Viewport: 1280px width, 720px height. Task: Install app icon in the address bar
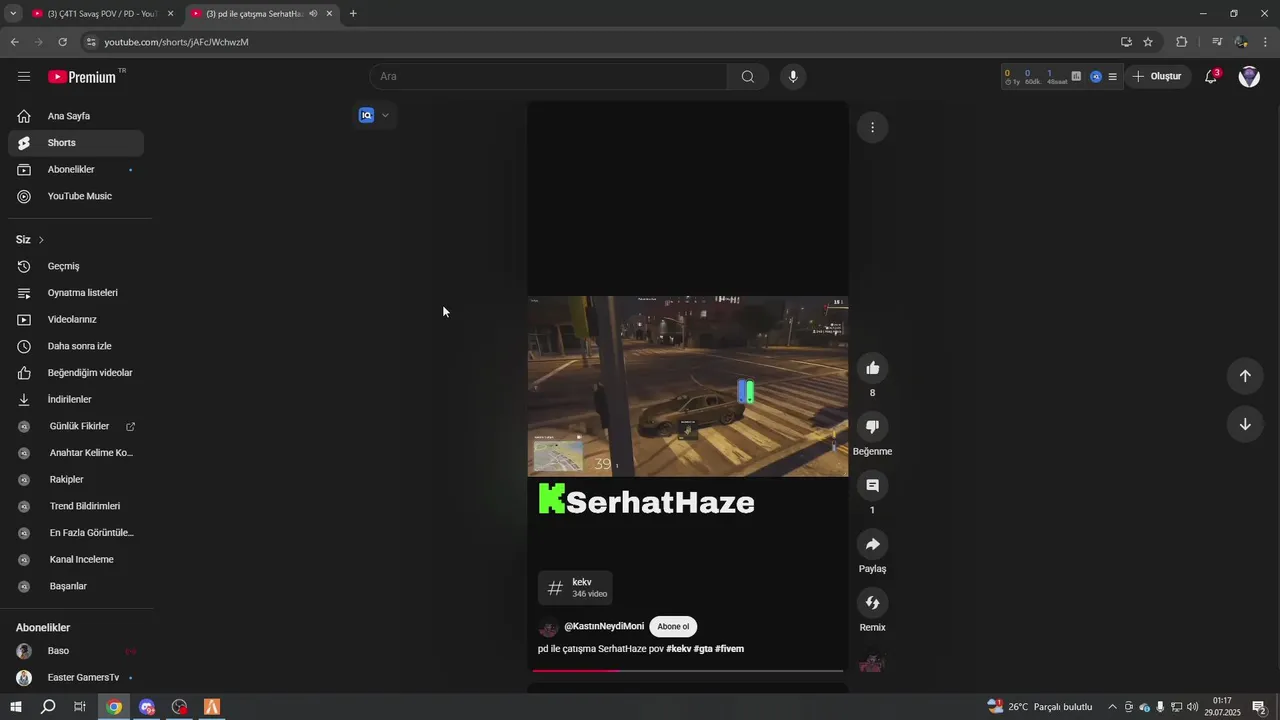pos(1126,42)
